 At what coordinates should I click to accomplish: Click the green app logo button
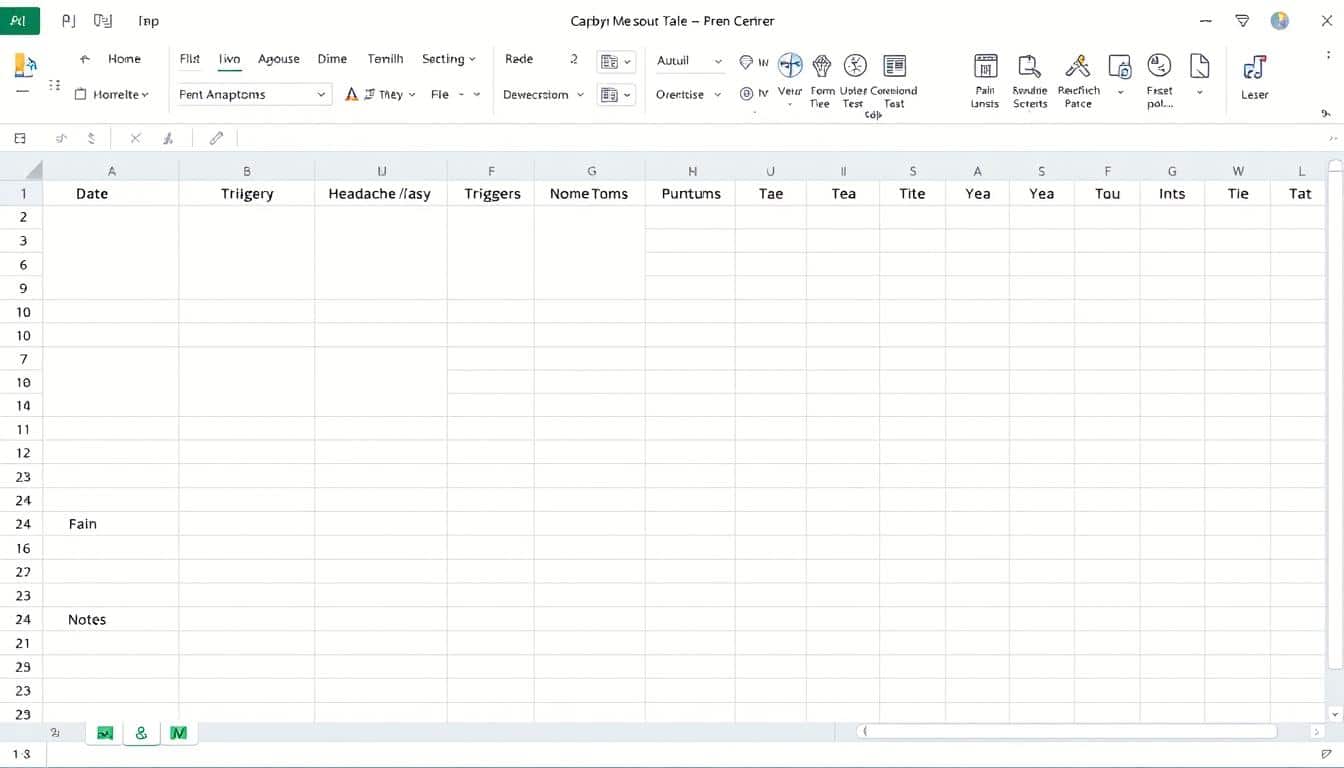coord(19,20)
